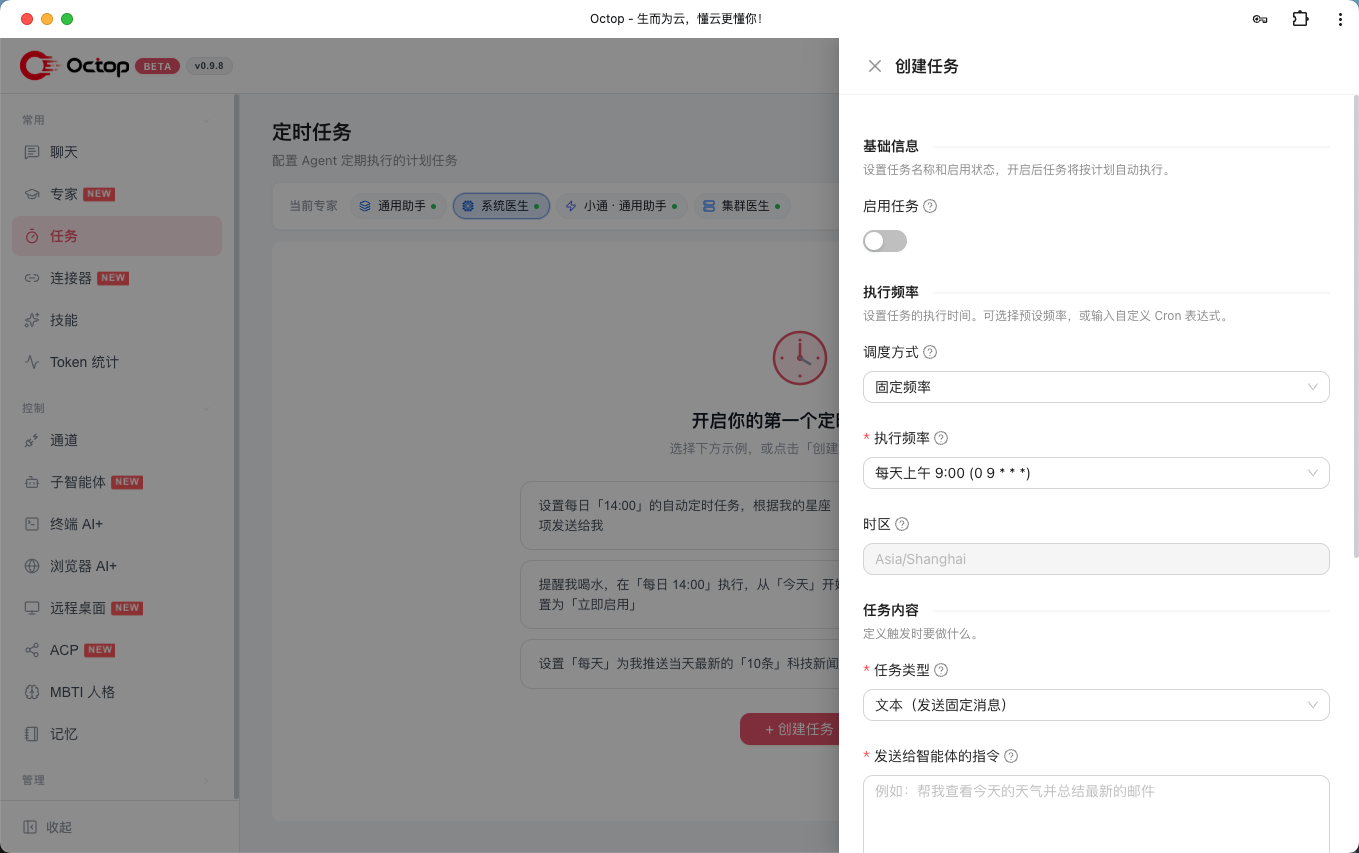
Task: Click the 记忆 book icon
Action: pyautogui.click(x=32, y=734)
